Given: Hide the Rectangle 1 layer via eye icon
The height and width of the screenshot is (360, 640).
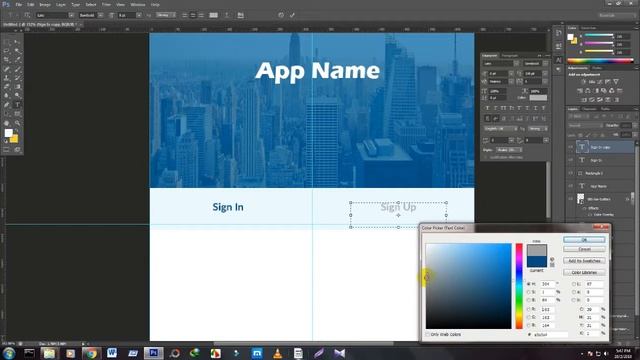Looking at the screenshot, I should click(x=571, y=173).
